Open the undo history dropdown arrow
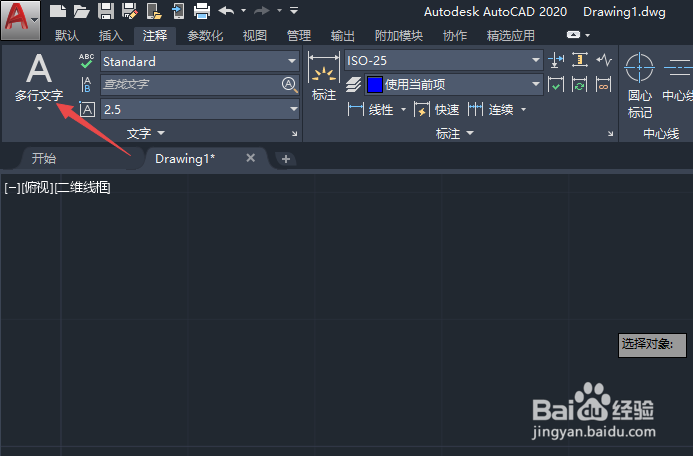 click(x=244, y=11)
